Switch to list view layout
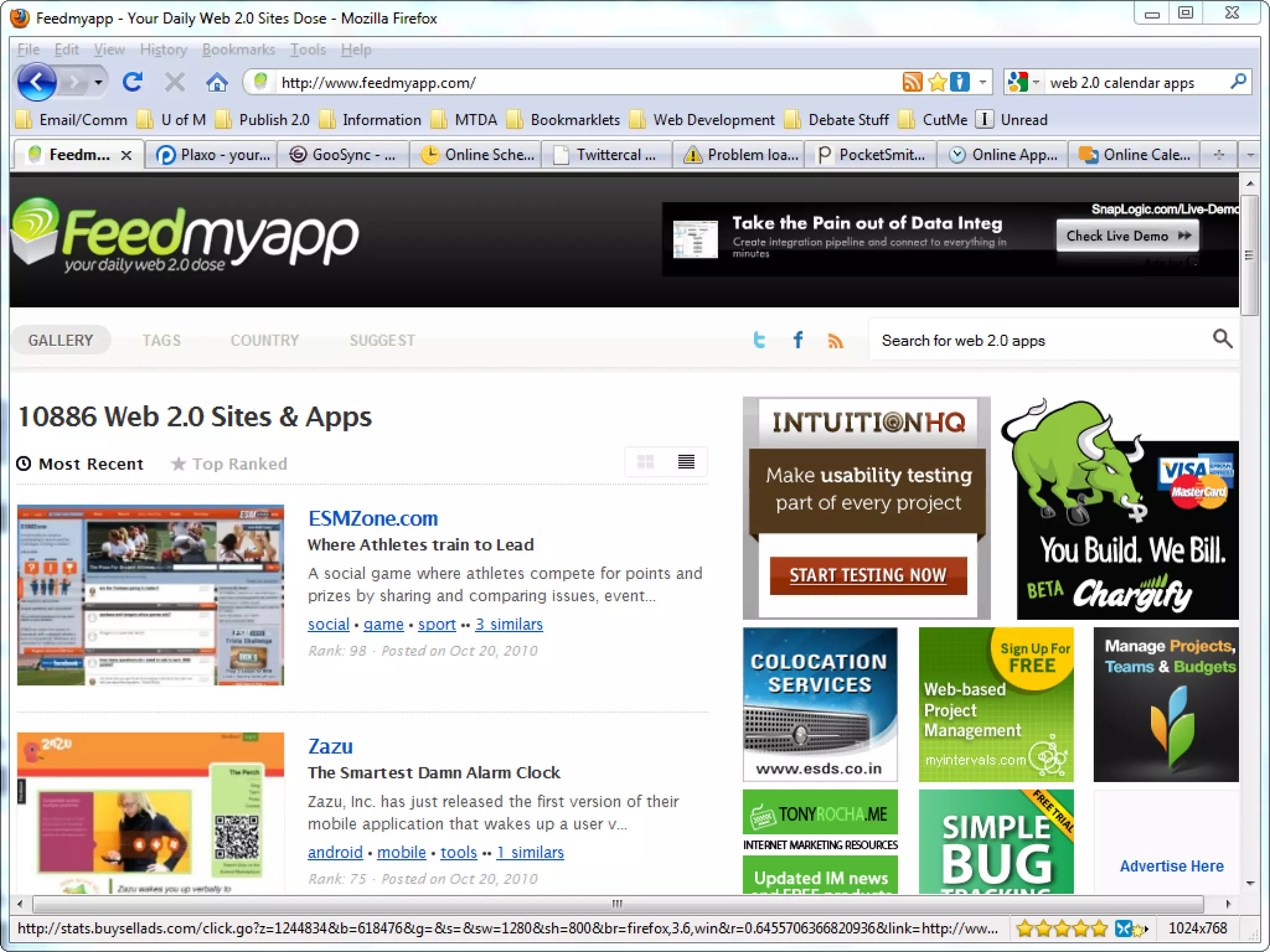The image size is (1270, 952). pyautogui.click(x=686, y=462)
